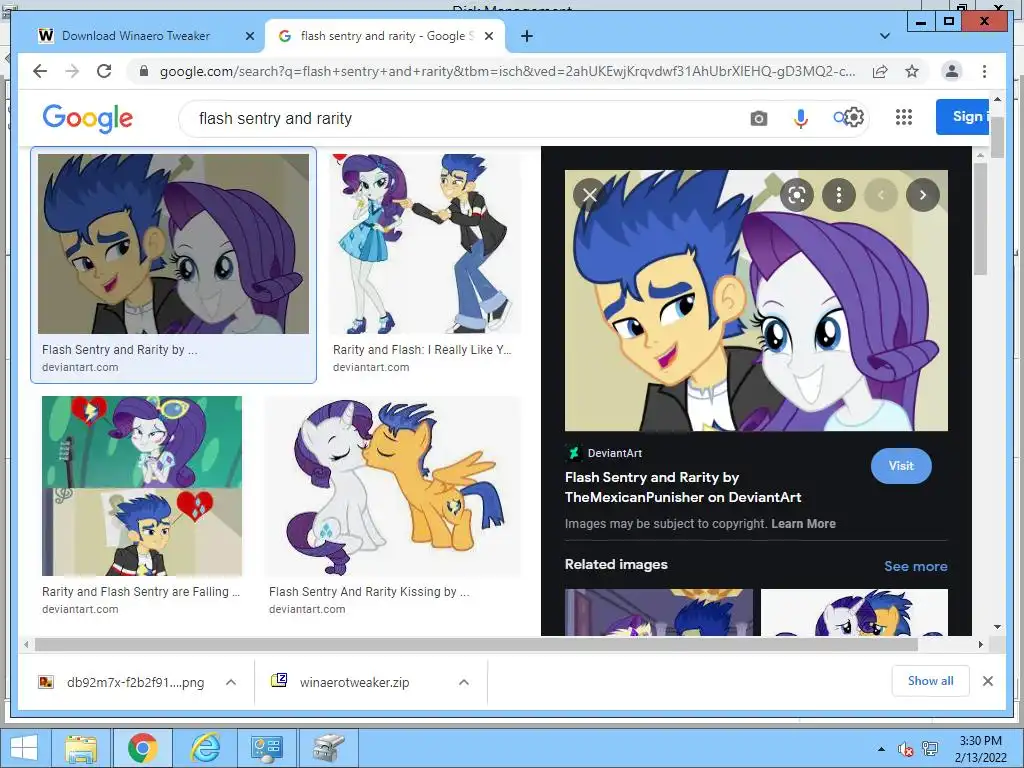Show next image in preview
Image resolution: width=1024 pixels, height=768 pixels.
click(x=923, y=195)
